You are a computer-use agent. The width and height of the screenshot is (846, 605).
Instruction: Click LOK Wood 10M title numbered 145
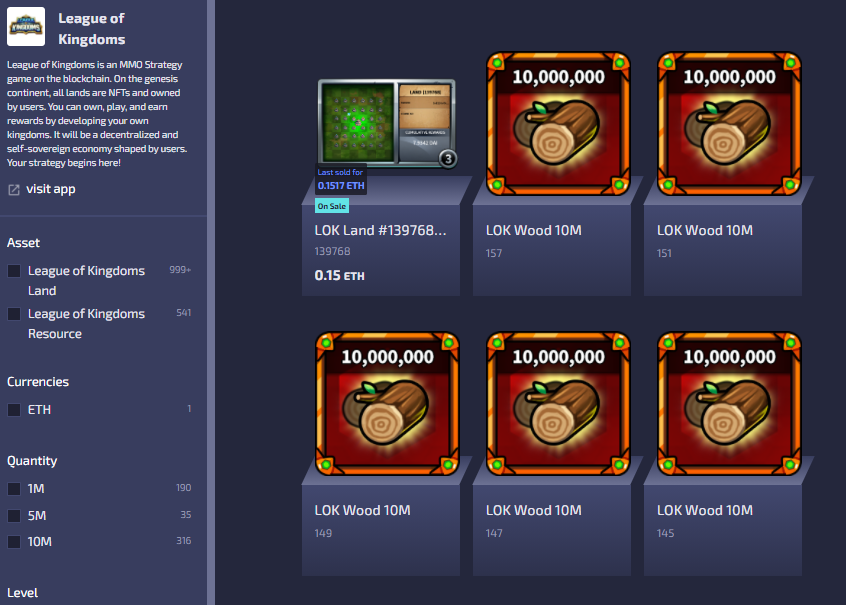click(705, 511)
